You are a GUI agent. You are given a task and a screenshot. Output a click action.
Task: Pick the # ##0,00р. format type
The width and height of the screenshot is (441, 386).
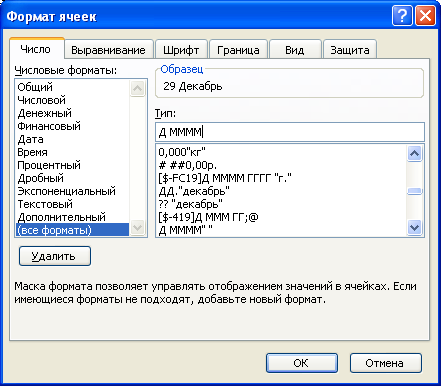click(281, 165)
